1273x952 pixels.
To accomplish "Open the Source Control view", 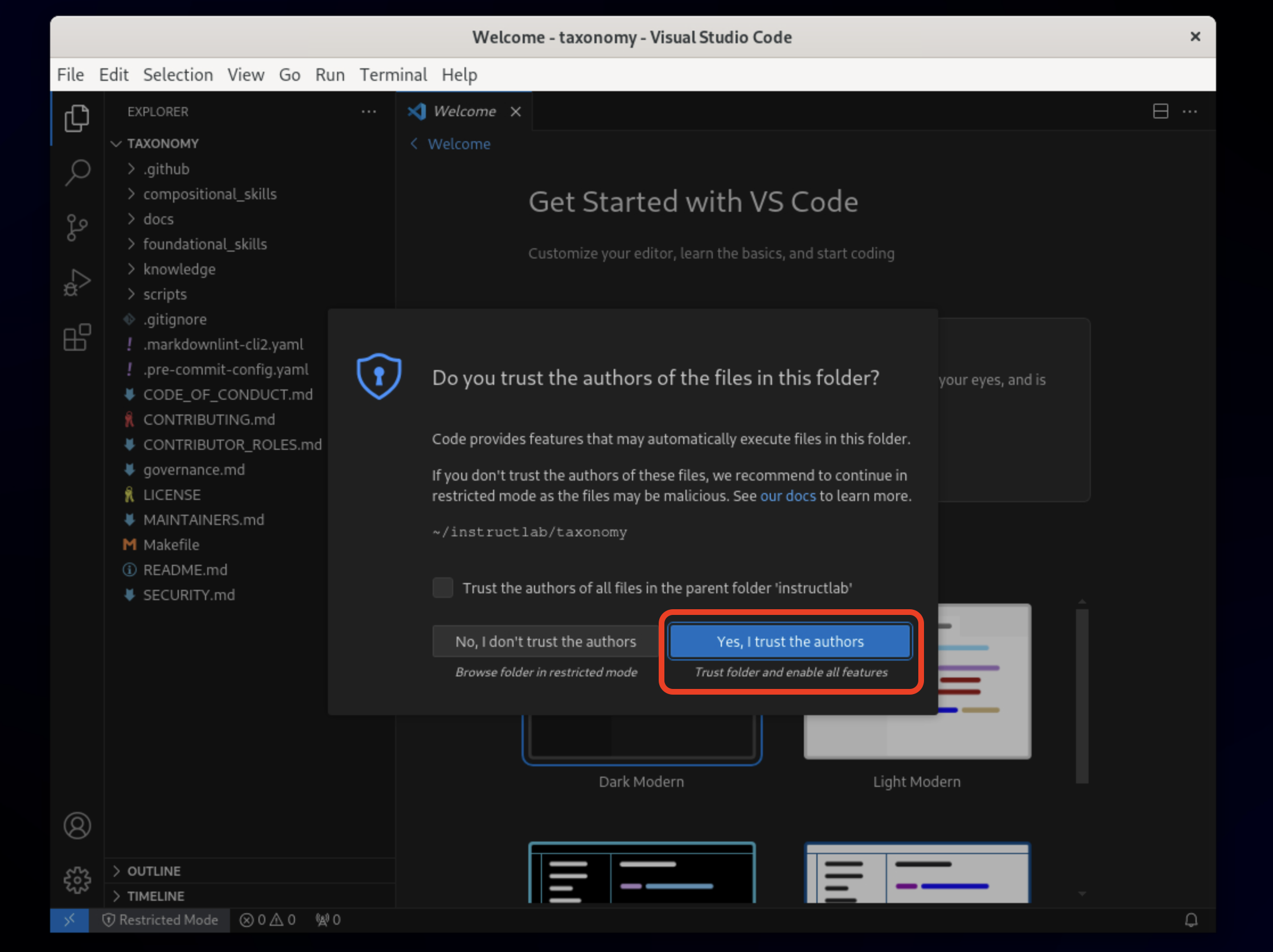I will pyautogui.click(x=77, y=227).
